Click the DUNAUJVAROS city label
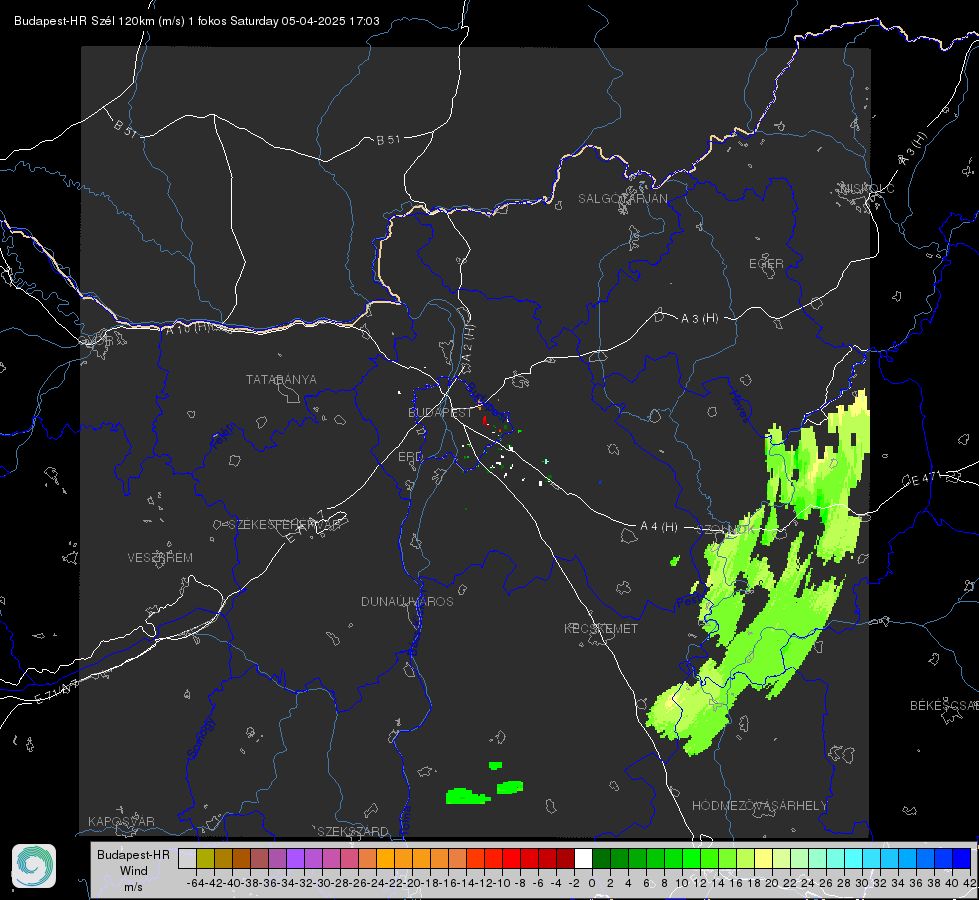This screenshot has height=900, width=979. point(407,601)
